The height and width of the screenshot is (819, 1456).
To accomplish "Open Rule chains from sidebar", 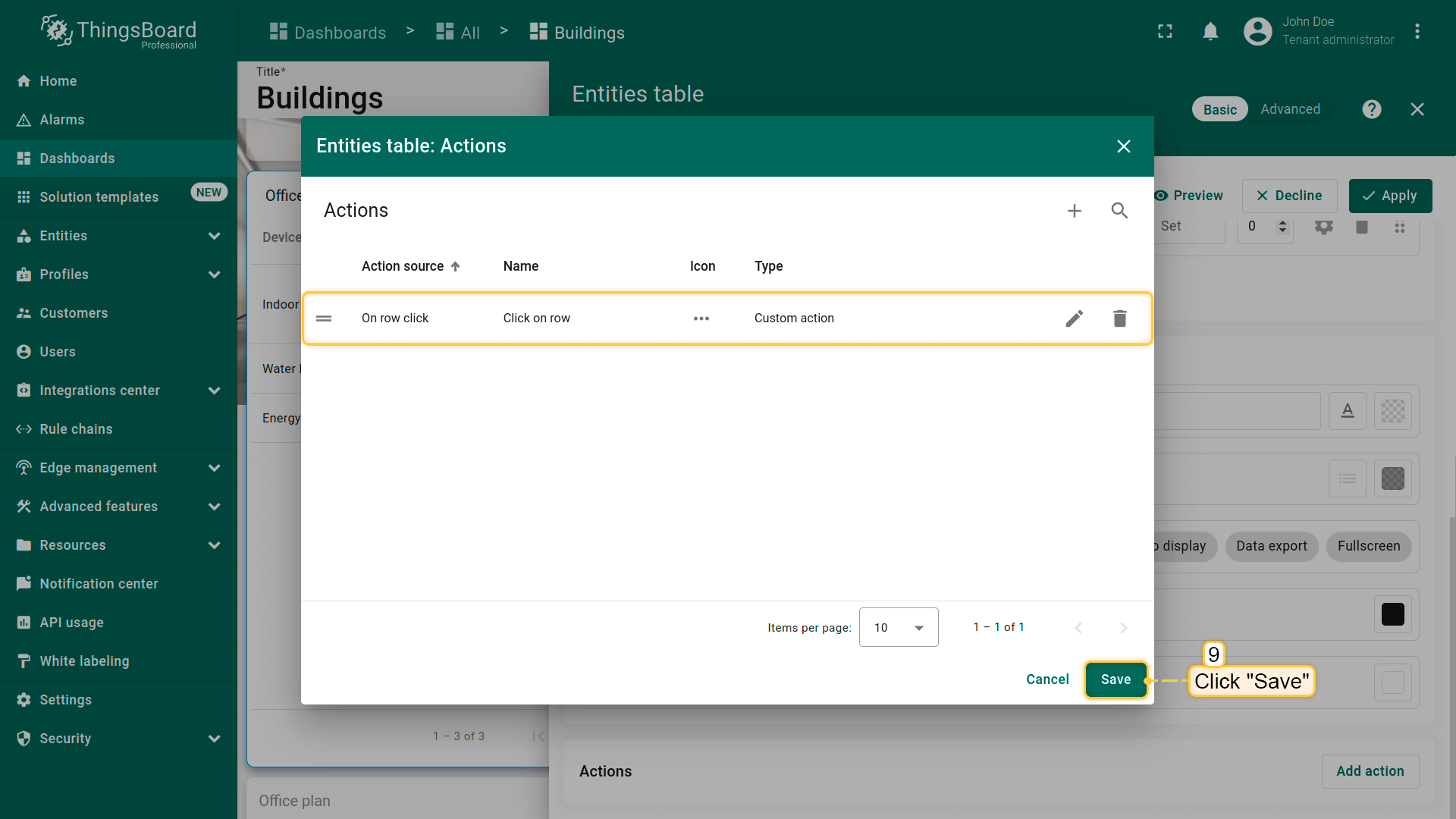I will coord(76,429).
